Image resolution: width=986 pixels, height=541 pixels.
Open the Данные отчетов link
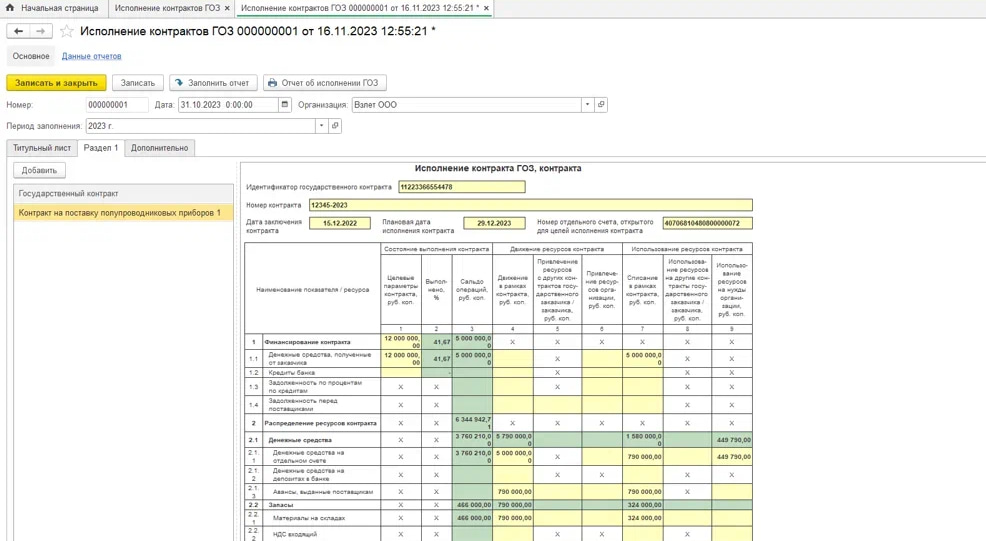click(91, 56)
